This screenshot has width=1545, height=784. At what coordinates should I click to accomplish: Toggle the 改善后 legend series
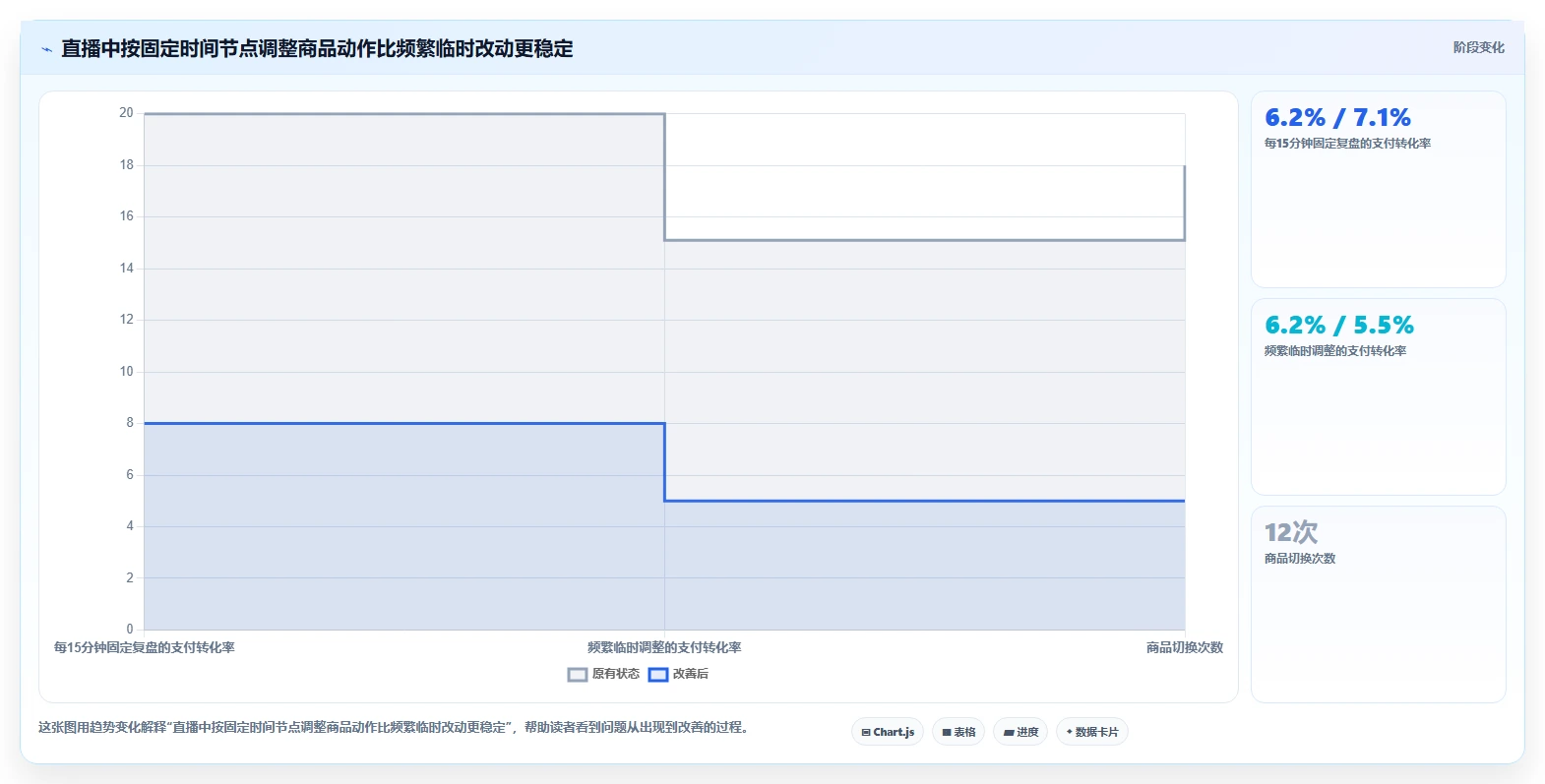point(678,674)
